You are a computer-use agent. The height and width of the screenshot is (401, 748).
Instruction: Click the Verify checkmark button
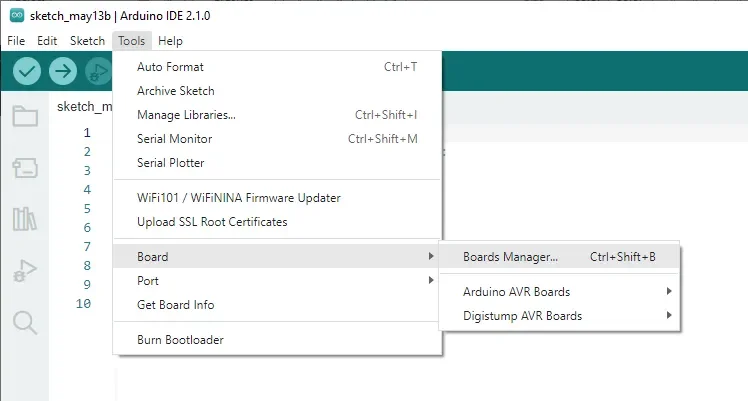pyautogui.click(x=27, y=71)
